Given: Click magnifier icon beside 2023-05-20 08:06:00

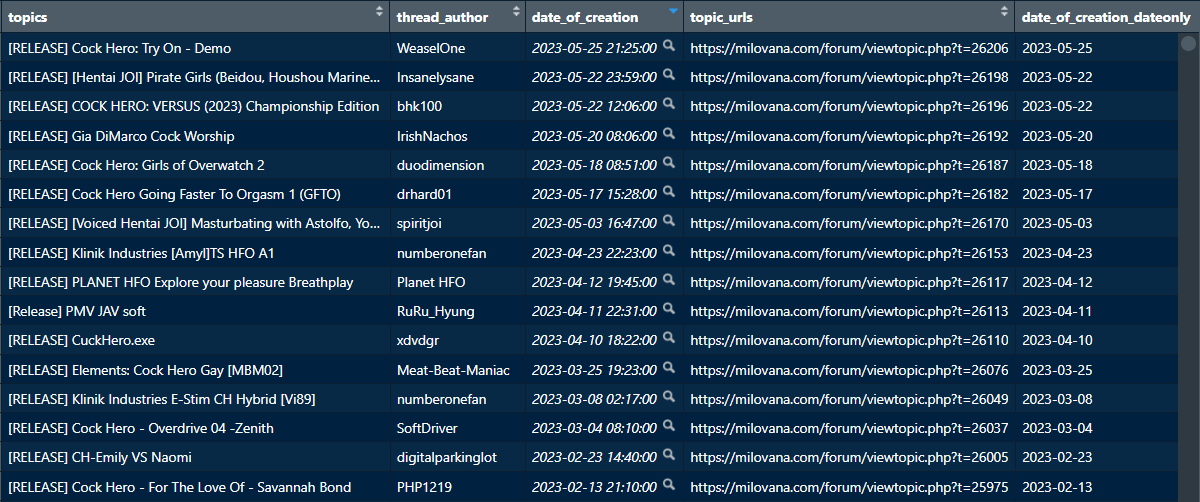Looking at the screenshot, I should click(x=668, y=135).
